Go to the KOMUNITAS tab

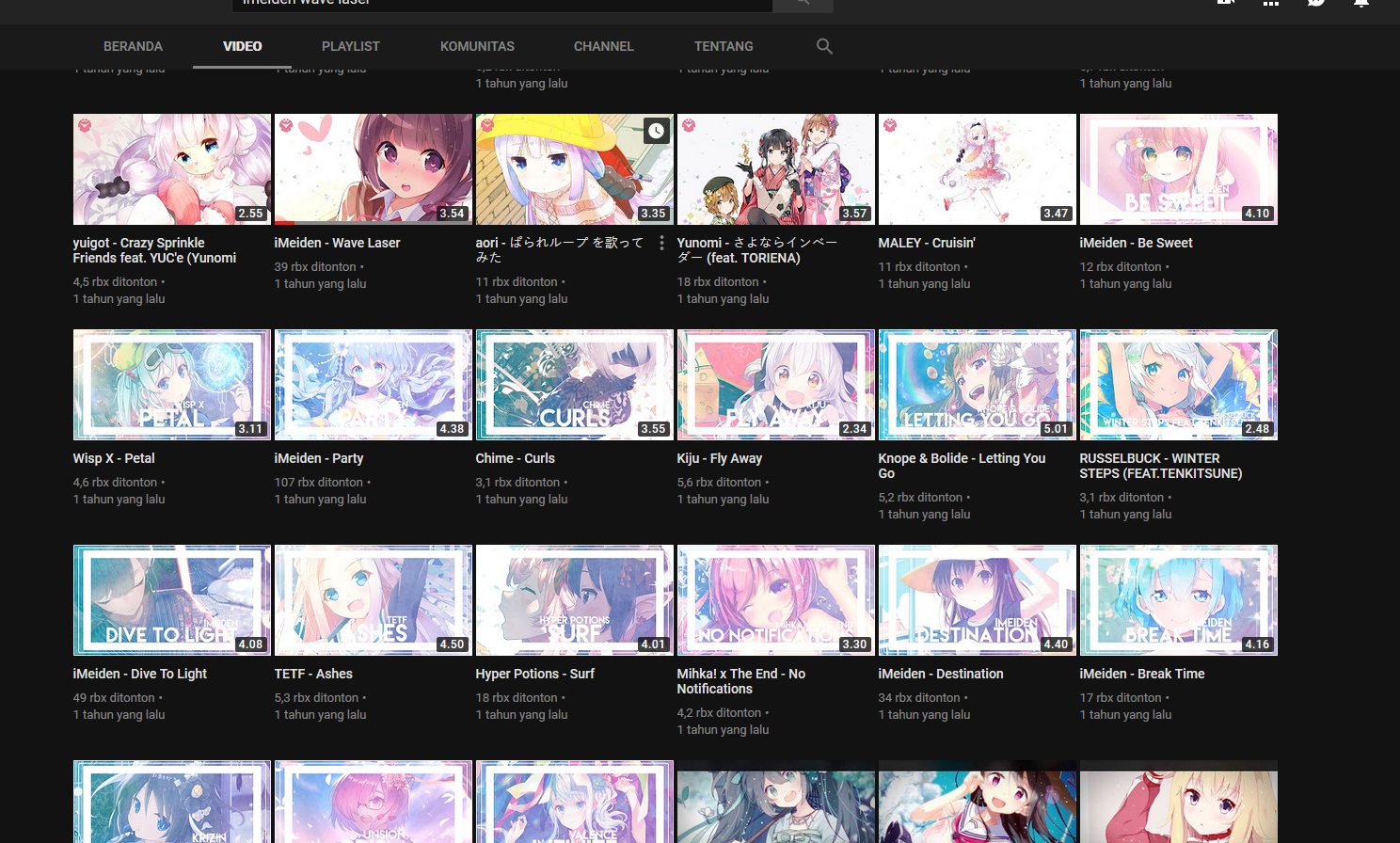click(477, 46)
